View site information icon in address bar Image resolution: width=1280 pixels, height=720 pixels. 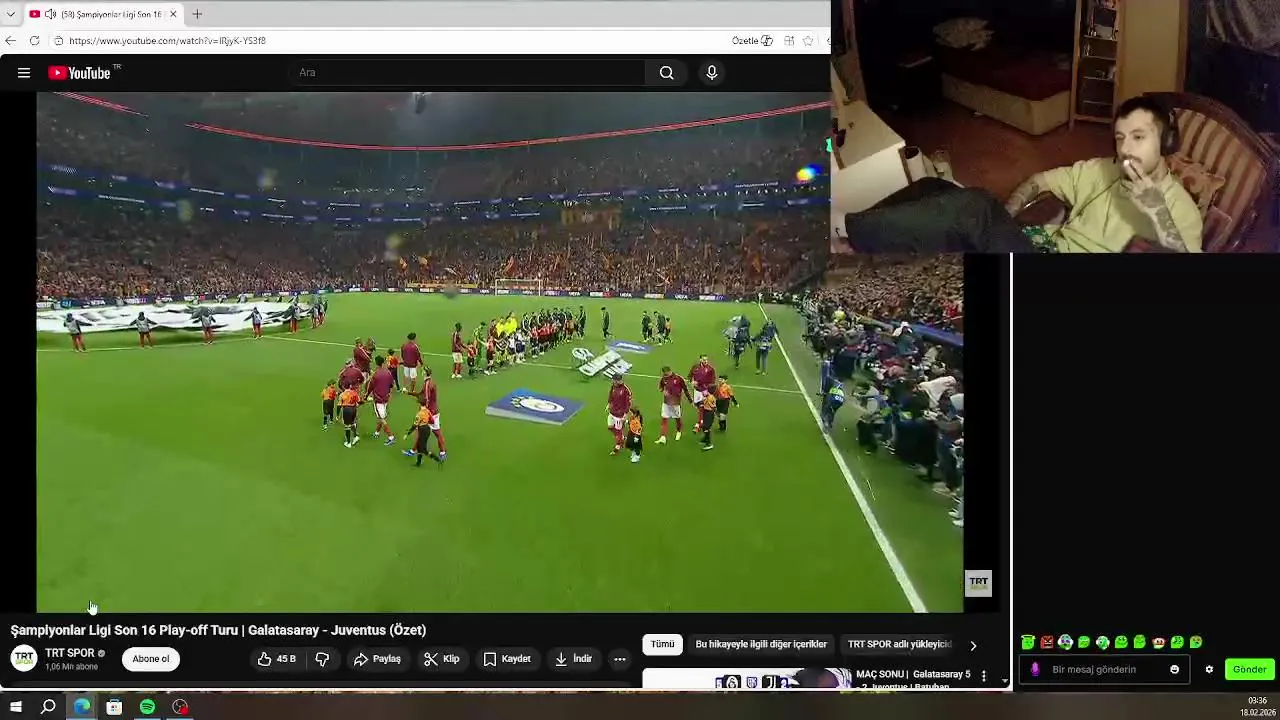coord(59,41)
